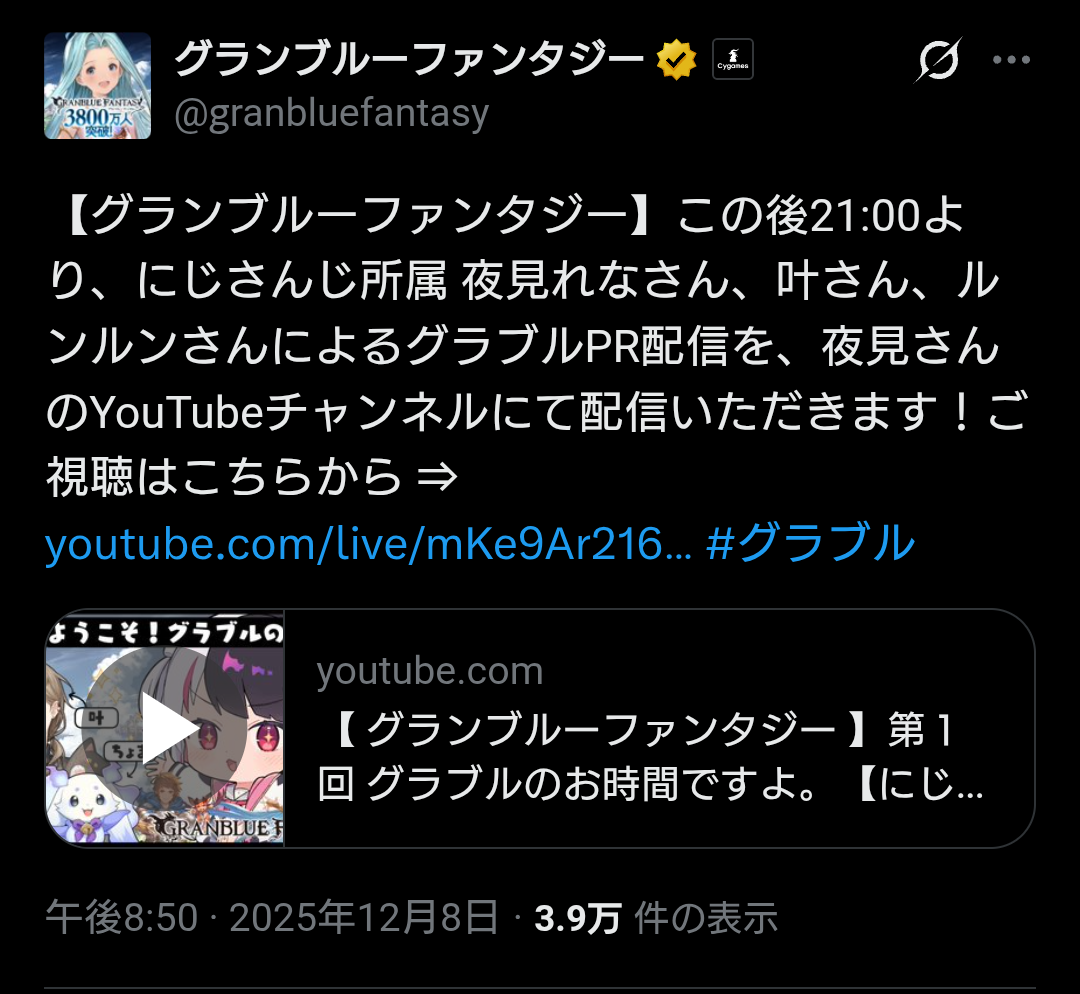Open the #グラブル hashtag
Viewport: 1080px width, 994px height.
click(x=811, y=543)
